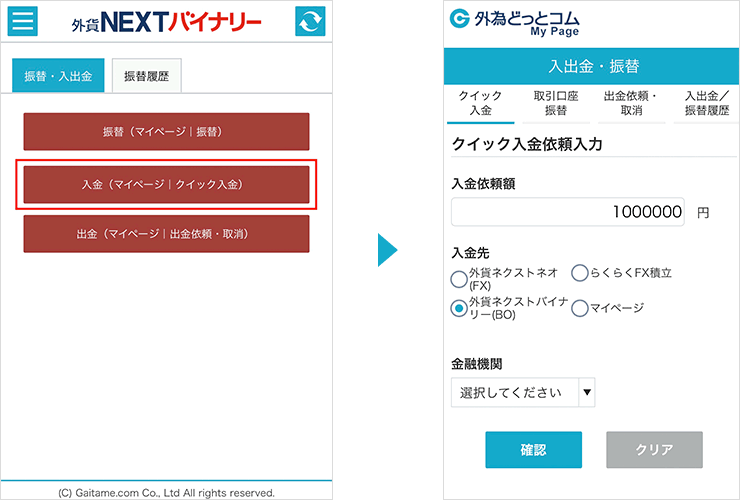This screenshot has width=740, height=500.
Task: Select マイページ as deposit destination
Action: [x=579, y=308]
